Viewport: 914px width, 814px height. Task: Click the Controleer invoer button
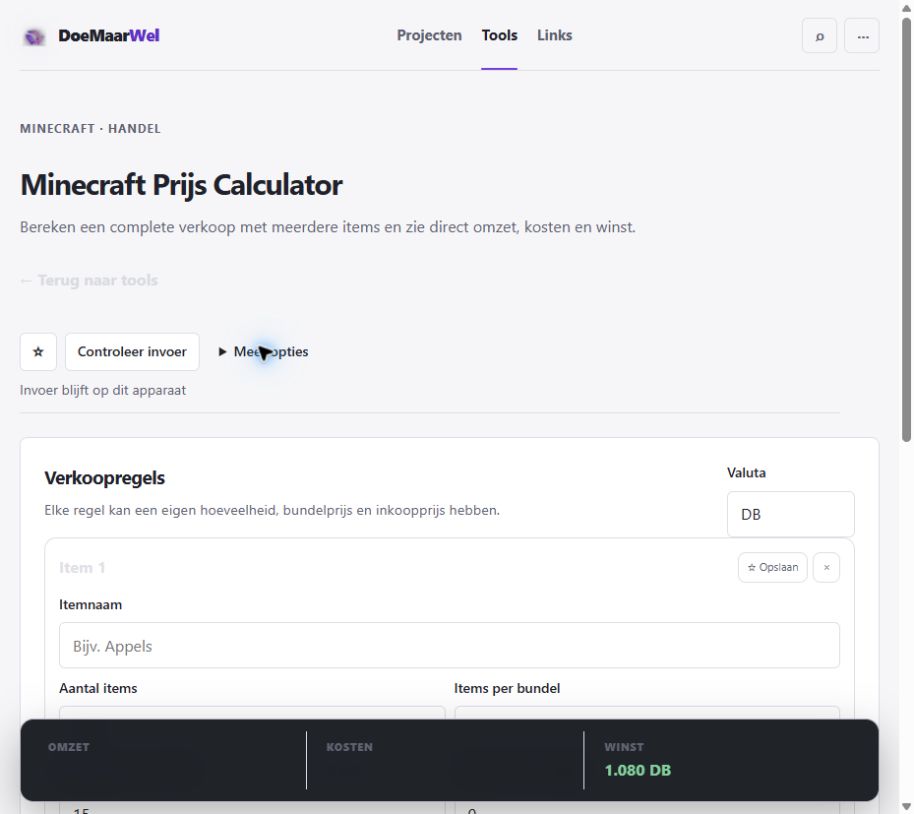(132, 352)
